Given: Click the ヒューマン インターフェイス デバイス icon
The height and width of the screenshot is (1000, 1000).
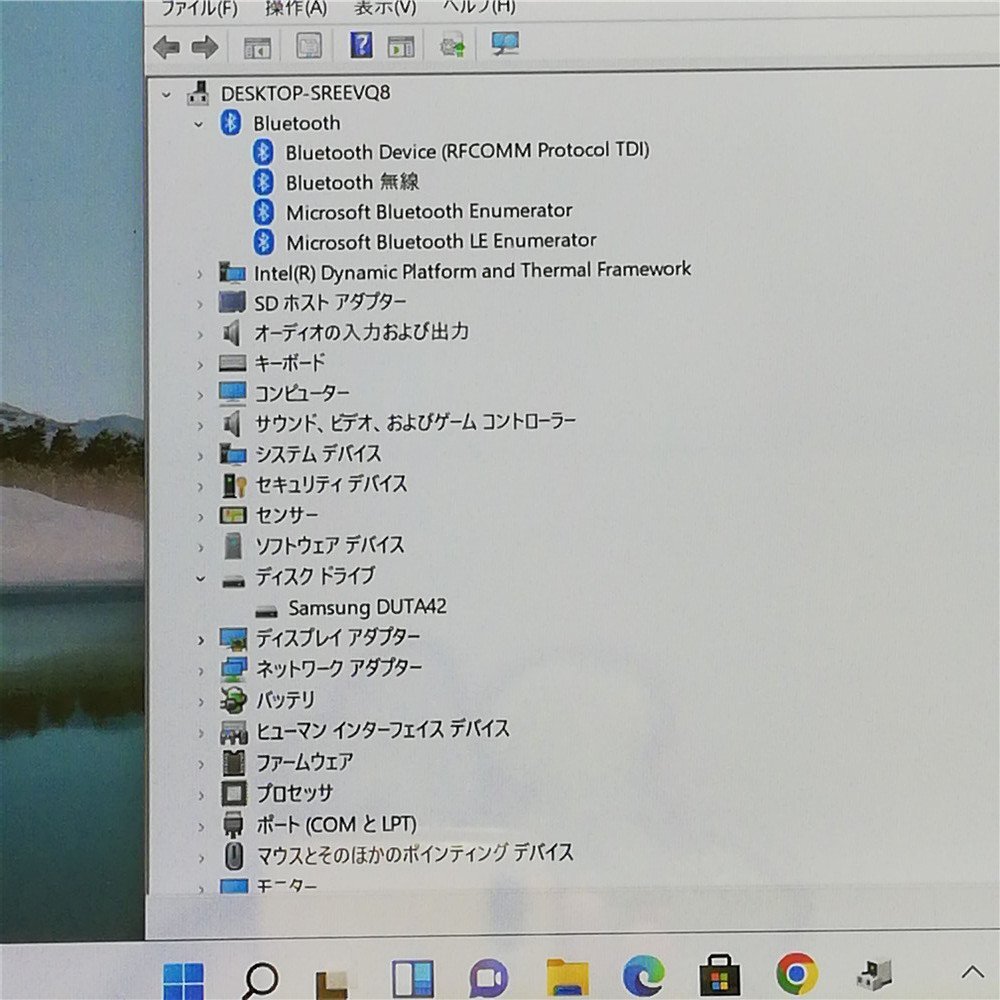Looking at the screenshot, I should pos(234,732).
